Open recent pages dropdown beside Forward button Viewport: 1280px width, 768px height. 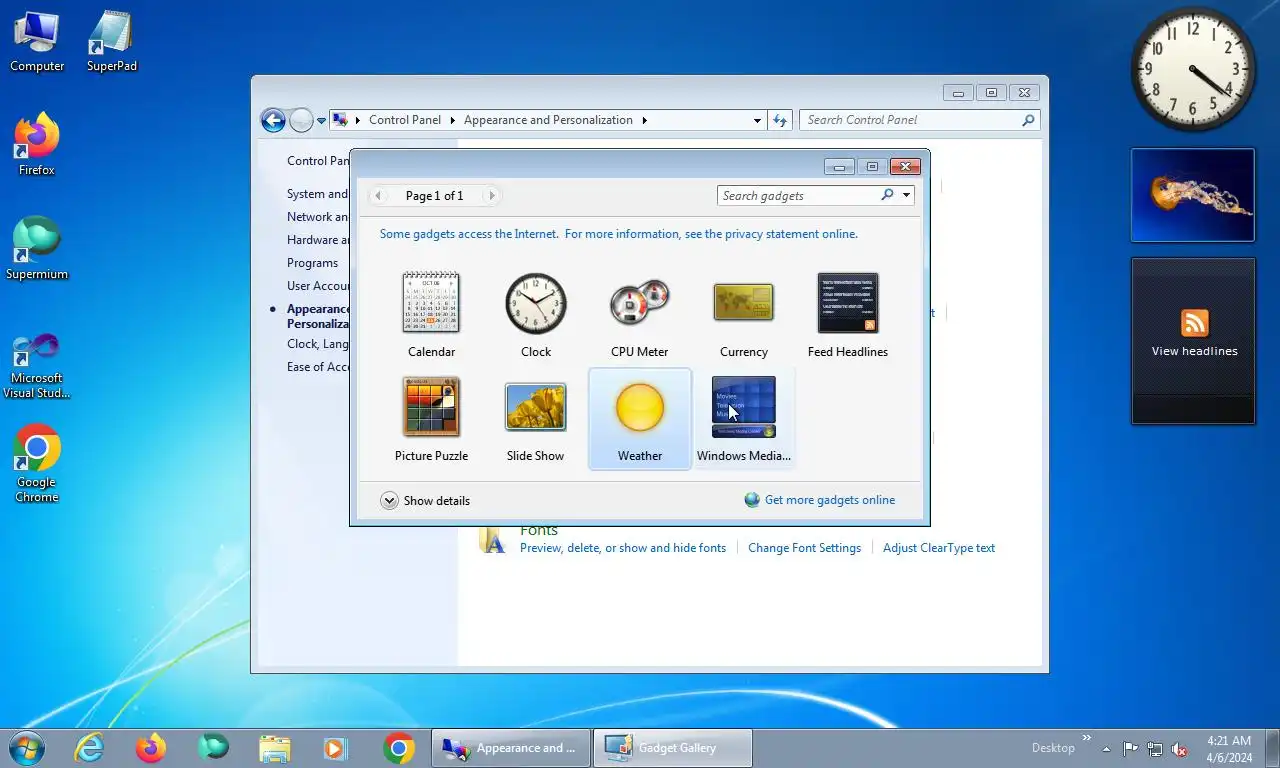[x=321, y=120]
